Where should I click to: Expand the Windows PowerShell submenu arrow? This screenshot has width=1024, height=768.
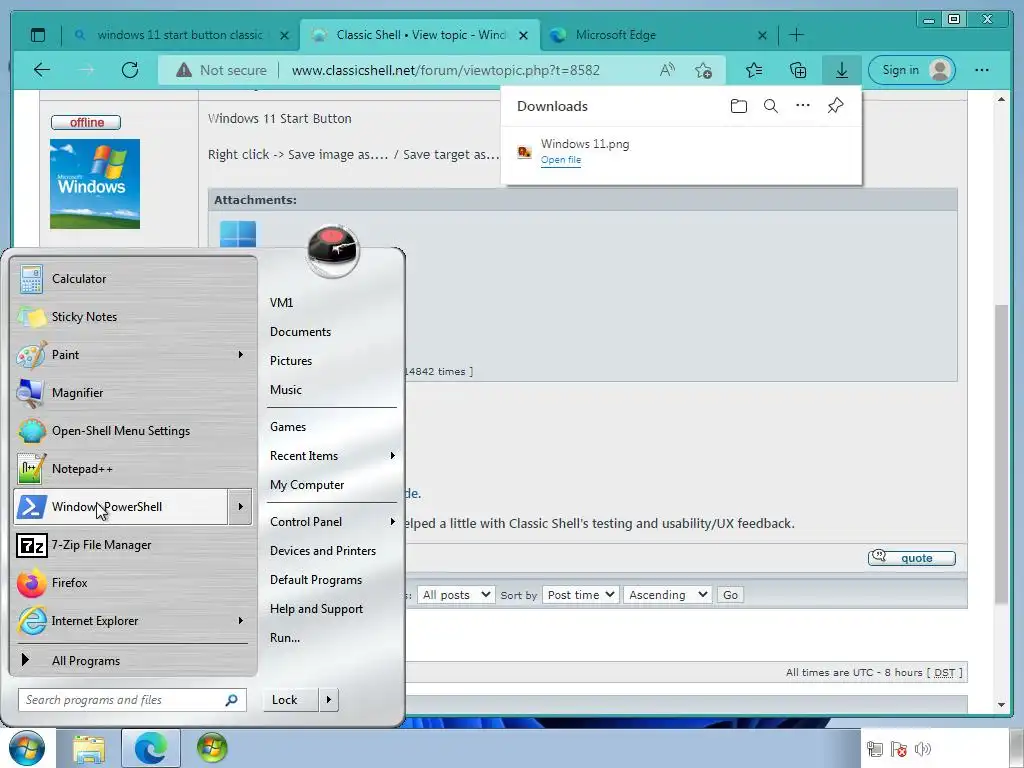[240, 507]
